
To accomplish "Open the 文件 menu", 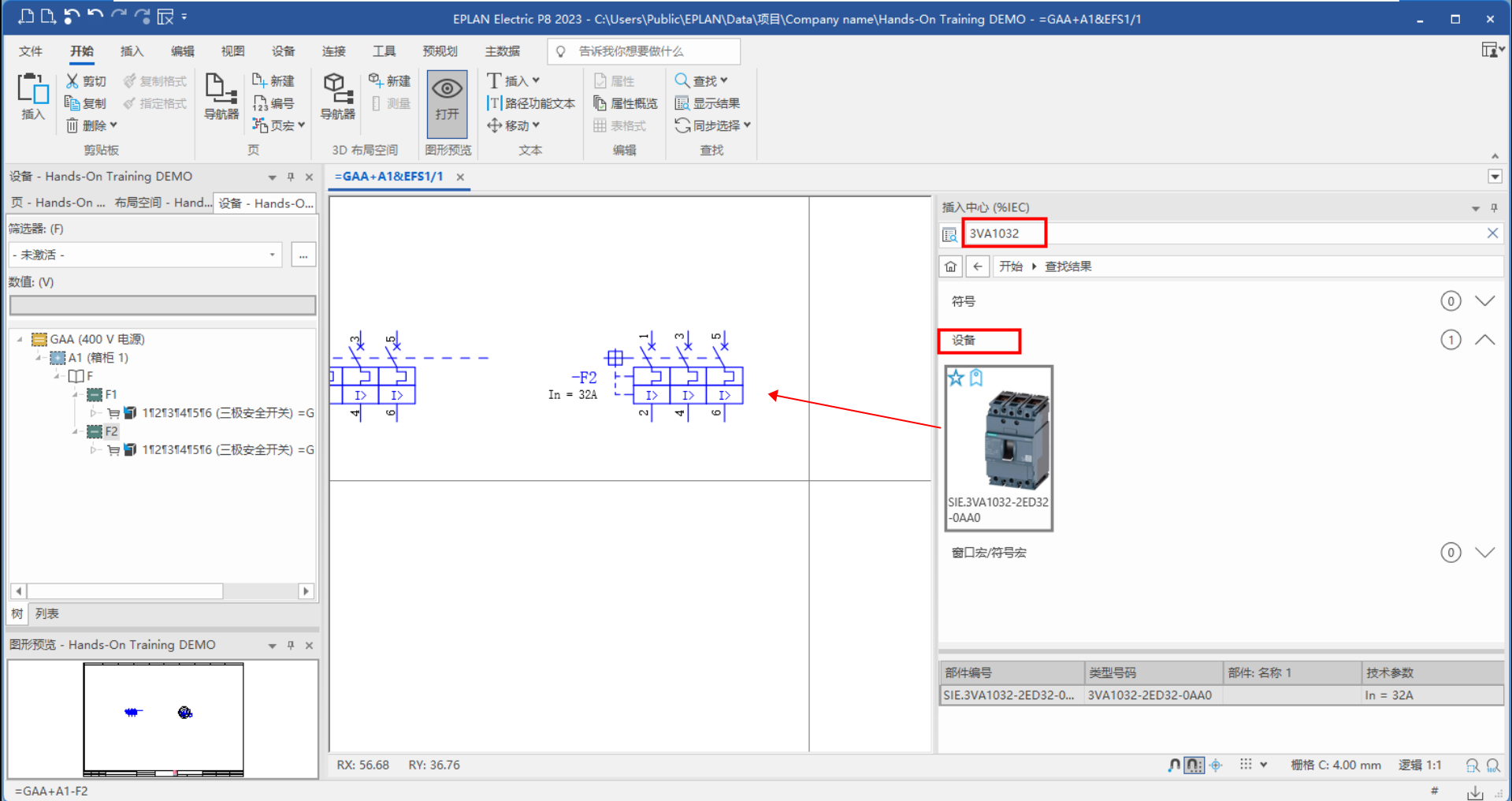I will point(31,51).
